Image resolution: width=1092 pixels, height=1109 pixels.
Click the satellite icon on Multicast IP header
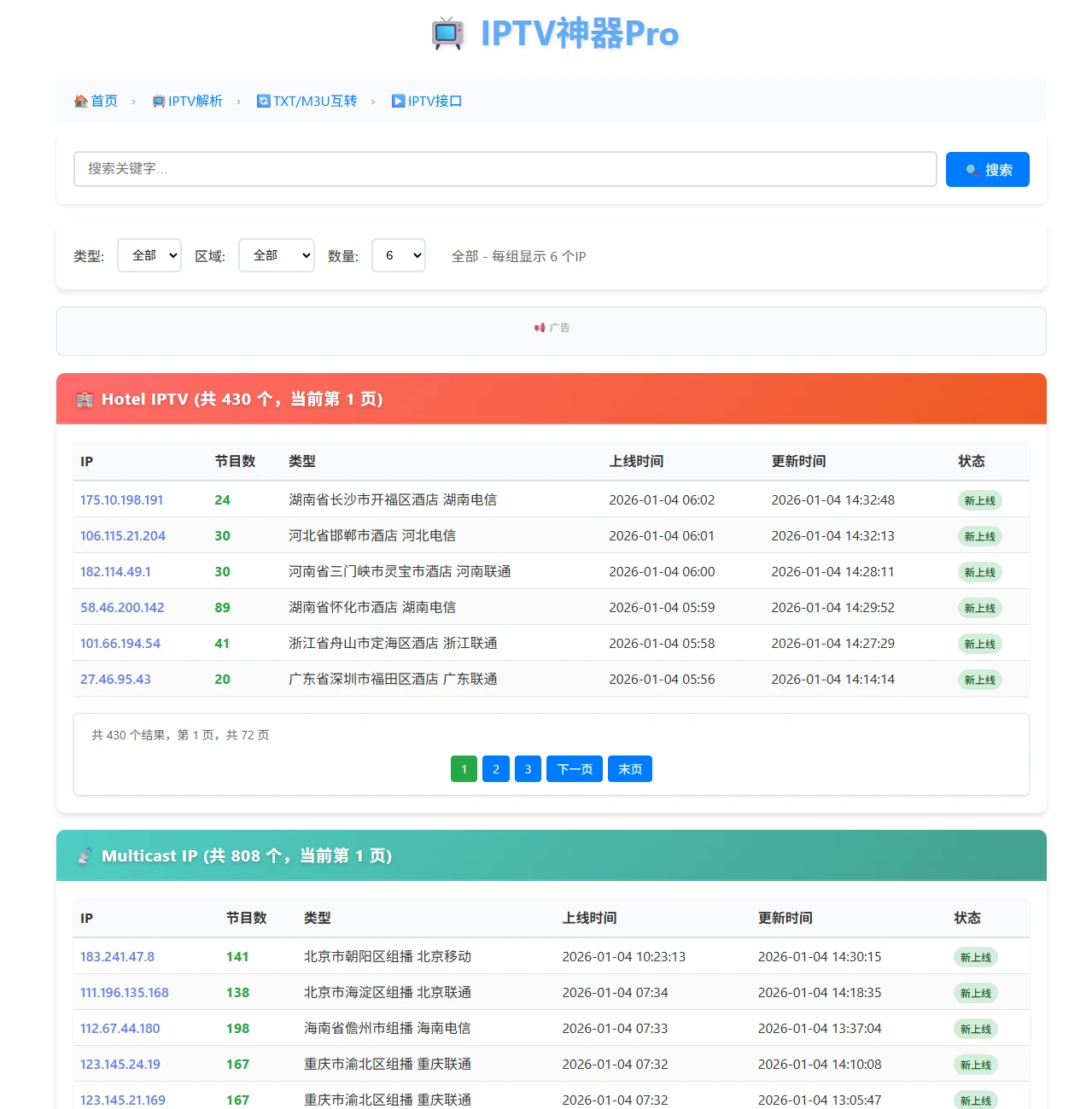coord(85,855)
